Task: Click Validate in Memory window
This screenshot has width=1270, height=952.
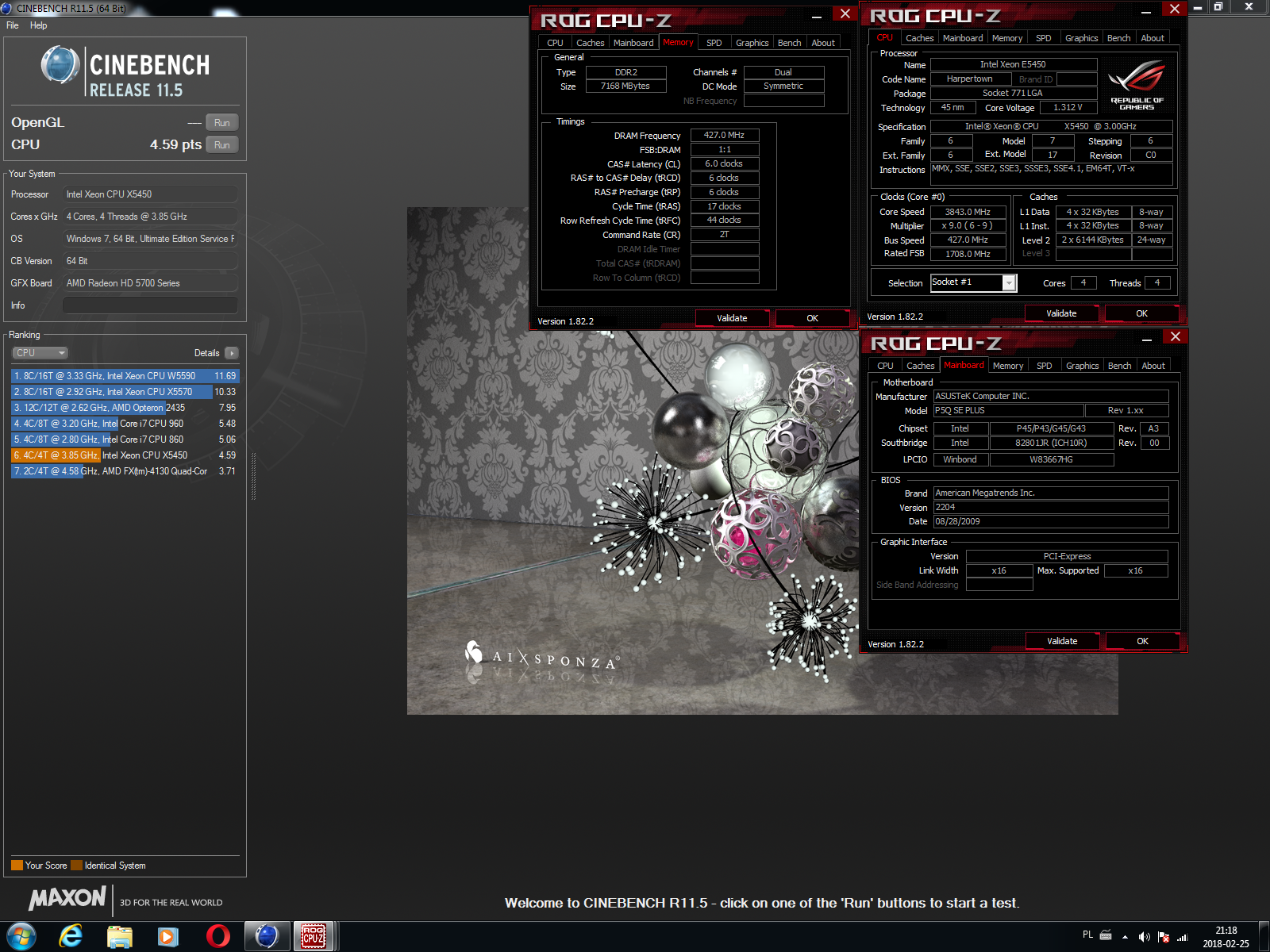Action: click(732, 318)
